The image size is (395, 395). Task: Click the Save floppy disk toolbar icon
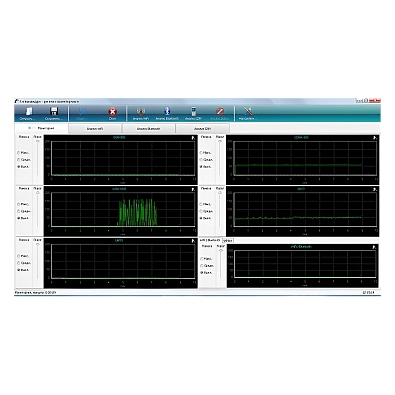point(54,111)
